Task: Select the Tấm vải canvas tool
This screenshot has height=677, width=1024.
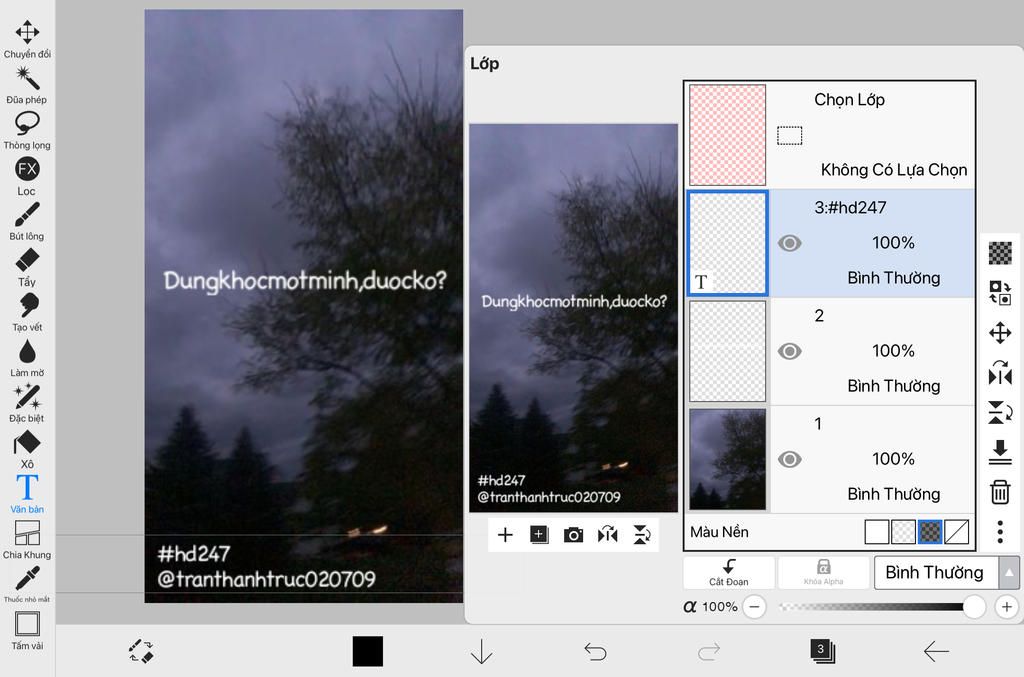Action: tap(27, 631)
